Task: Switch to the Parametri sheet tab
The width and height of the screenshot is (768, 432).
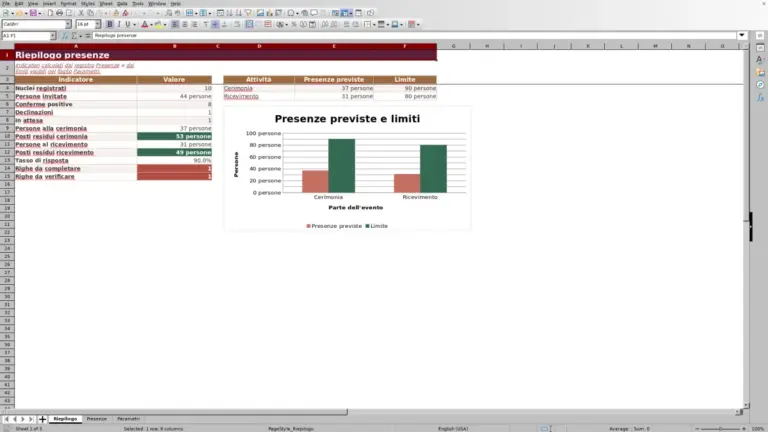Action: [x=128, y=419]
